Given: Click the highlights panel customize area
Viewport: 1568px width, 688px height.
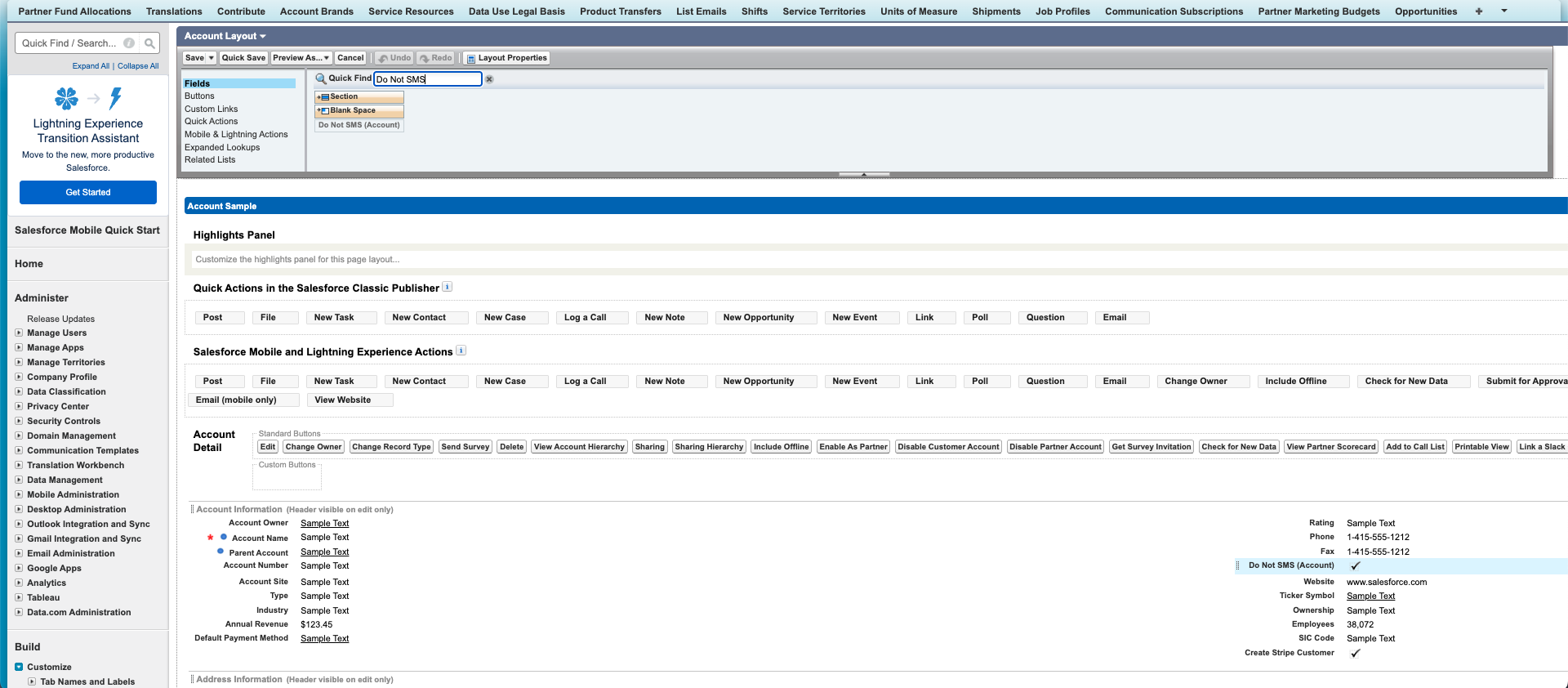Looking at the screenshot, I should click(878, 259).
